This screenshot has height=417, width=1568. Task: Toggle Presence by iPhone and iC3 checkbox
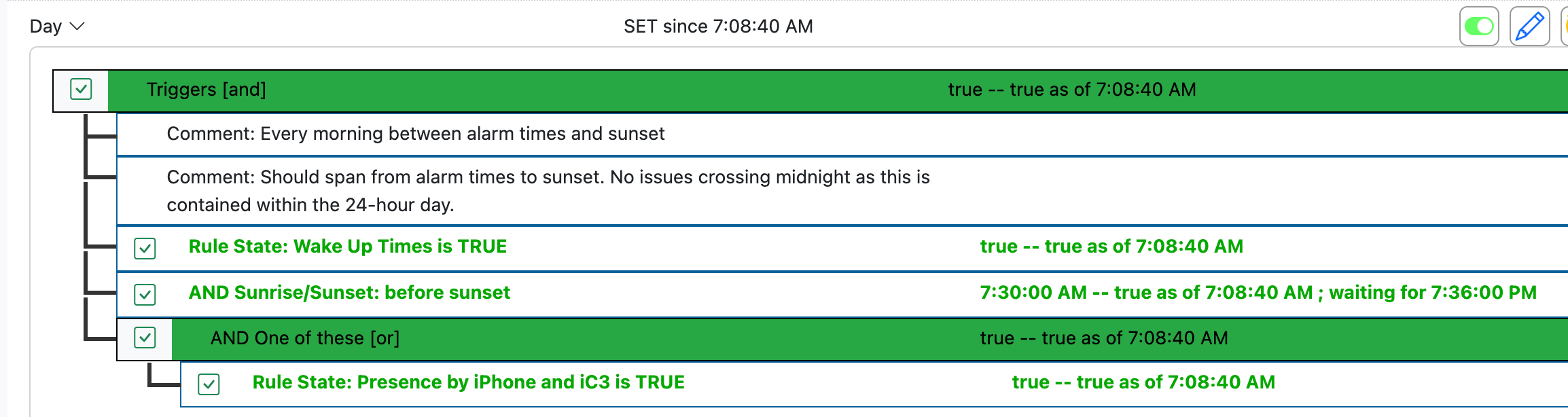tap(209, 384)
